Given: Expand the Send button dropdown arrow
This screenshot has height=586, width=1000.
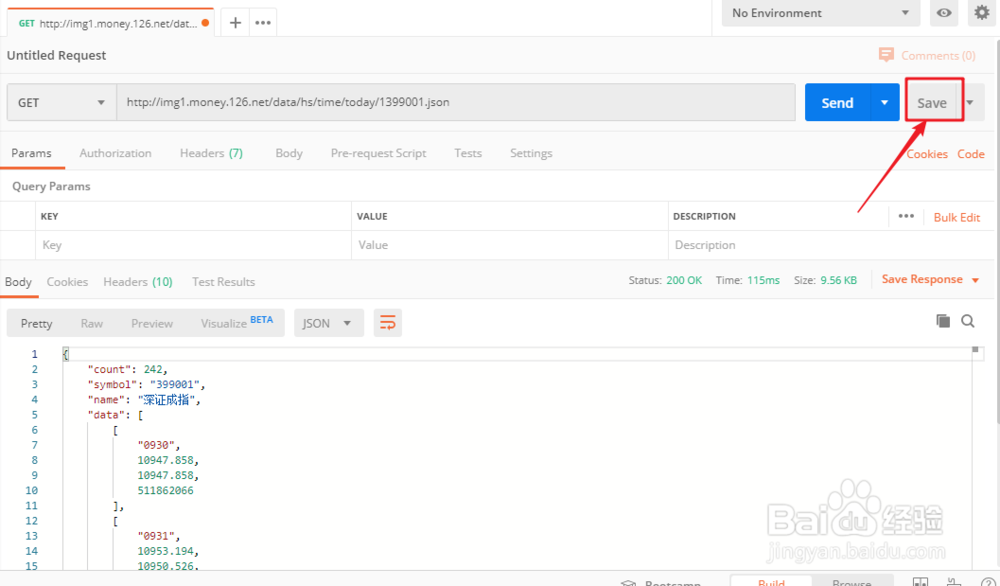Looking at the screenshot, I should pos(885,102).
